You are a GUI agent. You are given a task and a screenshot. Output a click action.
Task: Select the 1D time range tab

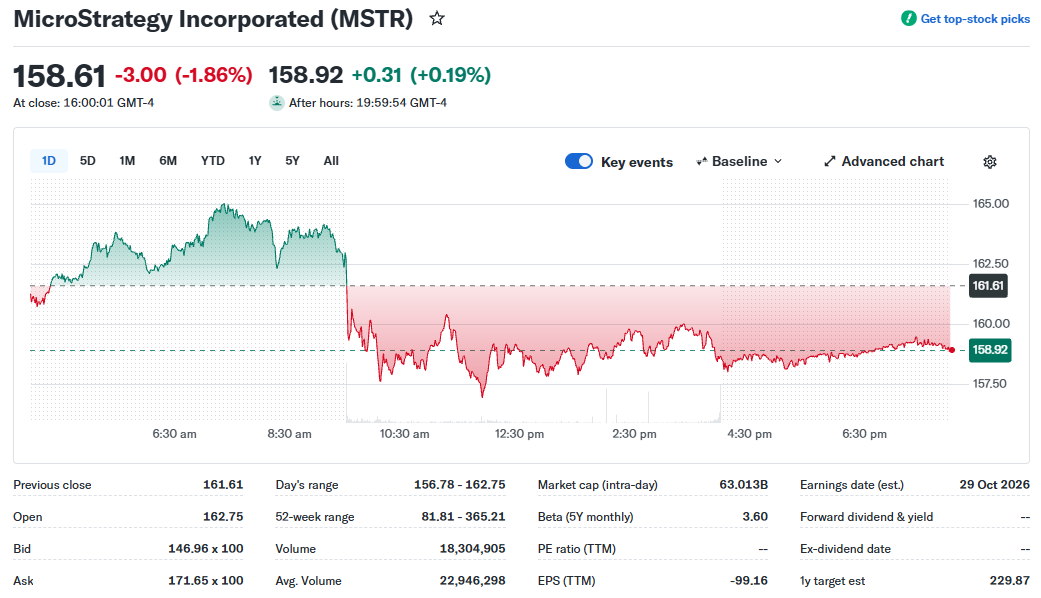(48, 161)
